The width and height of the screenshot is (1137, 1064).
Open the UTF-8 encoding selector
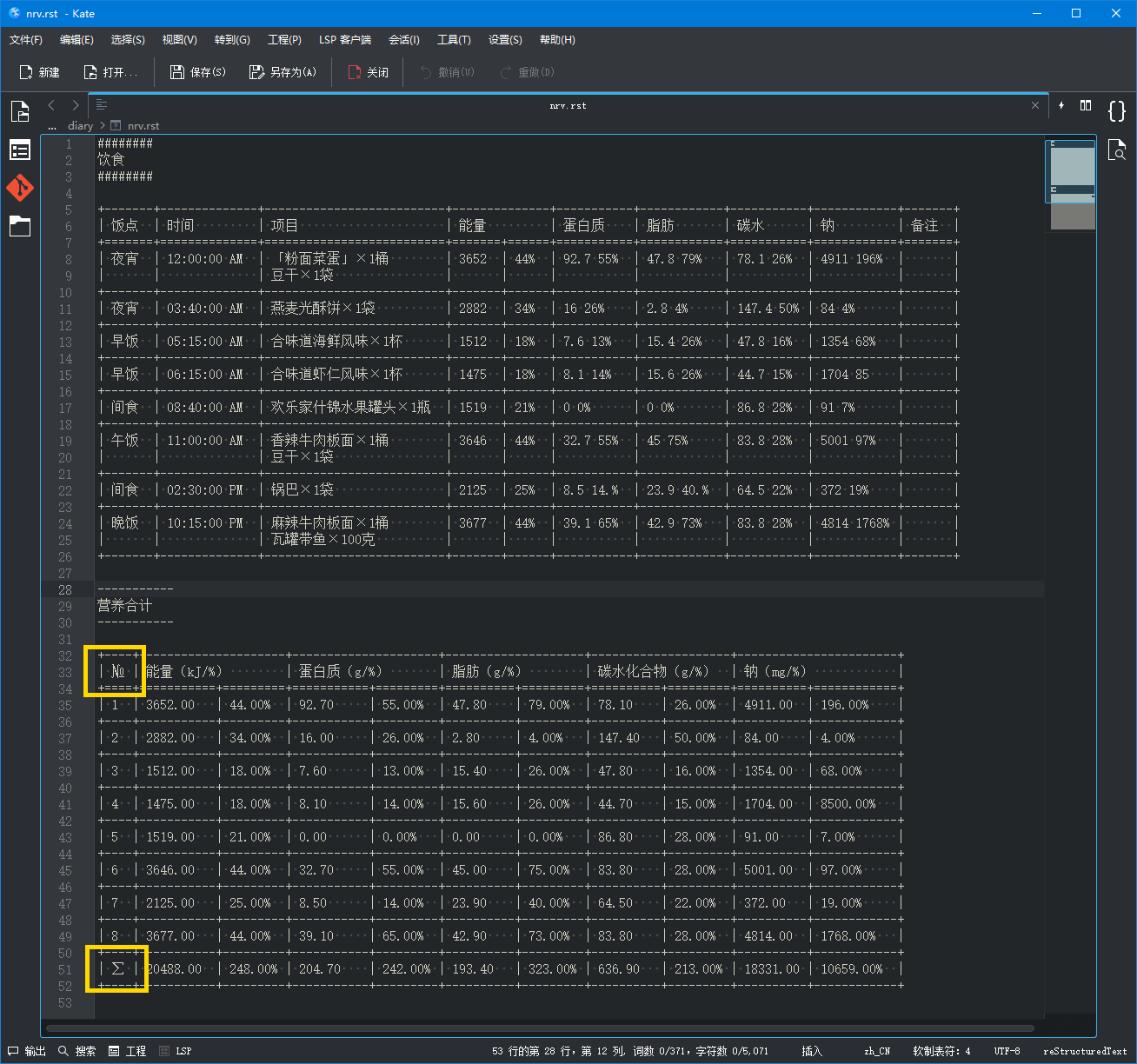point(1007,1051)
